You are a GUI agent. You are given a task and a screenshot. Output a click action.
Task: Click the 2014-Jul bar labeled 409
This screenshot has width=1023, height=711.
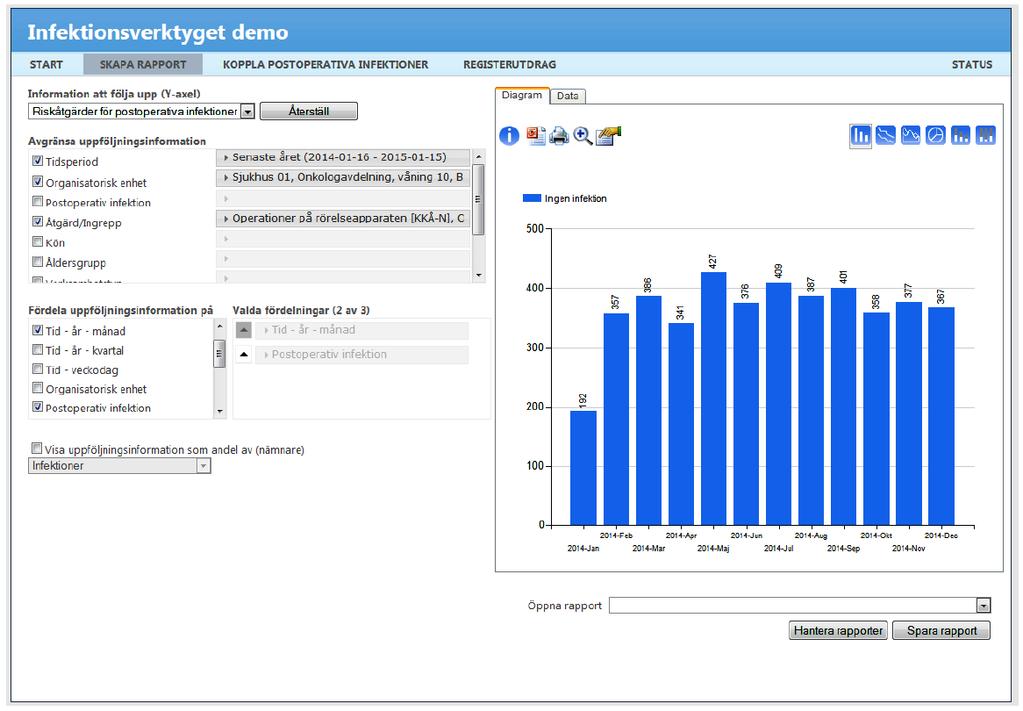tap(778, 404)
